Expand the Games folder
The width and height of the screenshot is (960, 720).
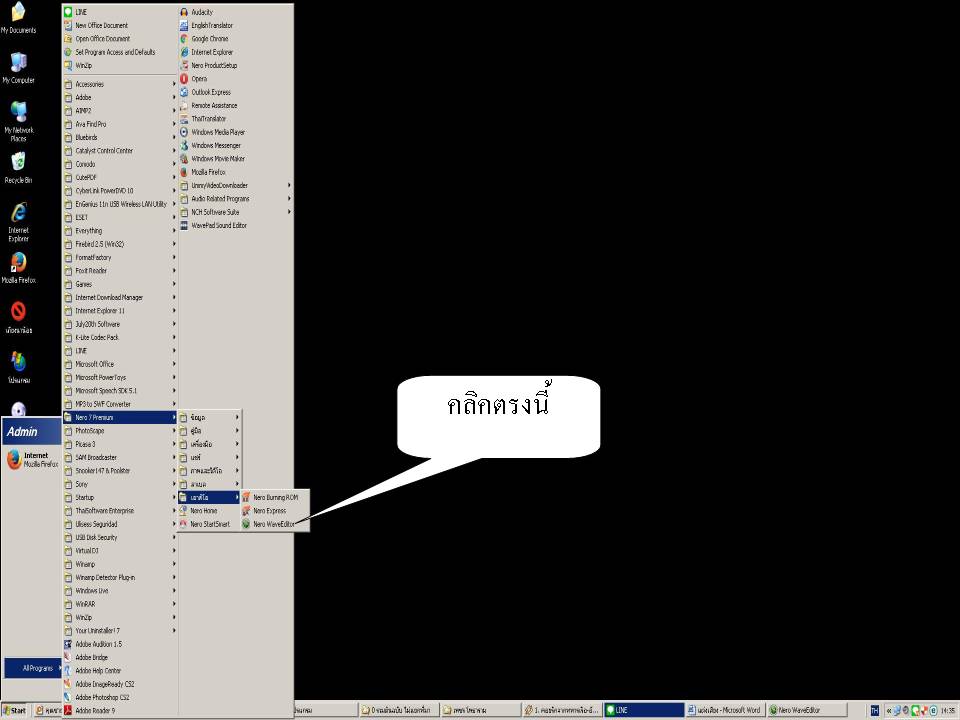(120, 284)
